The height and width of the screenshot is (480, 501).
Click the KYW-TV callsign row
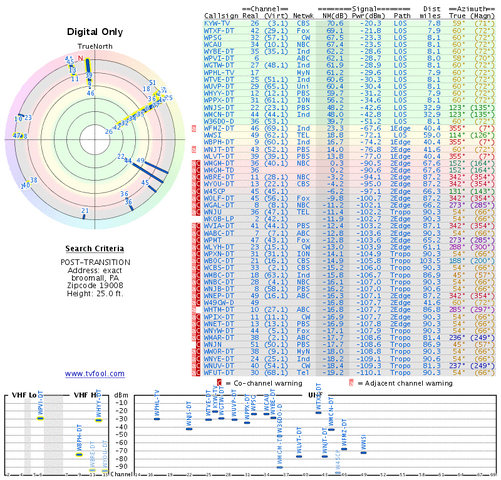[x=349, y=23]
